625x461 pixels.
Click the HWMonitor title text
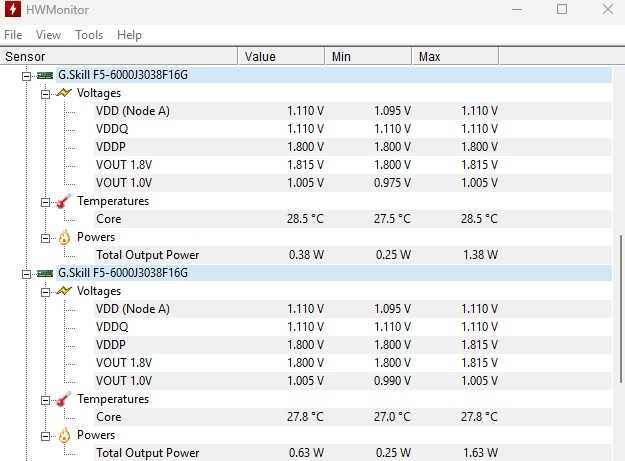pyautogui.click(x=57, y=10)
